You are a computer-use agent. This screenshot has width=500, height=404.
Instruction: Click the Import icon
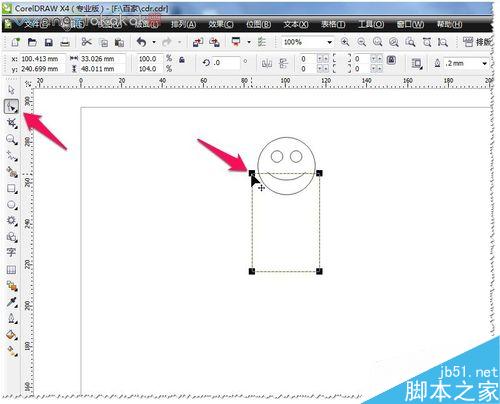click(x=198, y=42)
